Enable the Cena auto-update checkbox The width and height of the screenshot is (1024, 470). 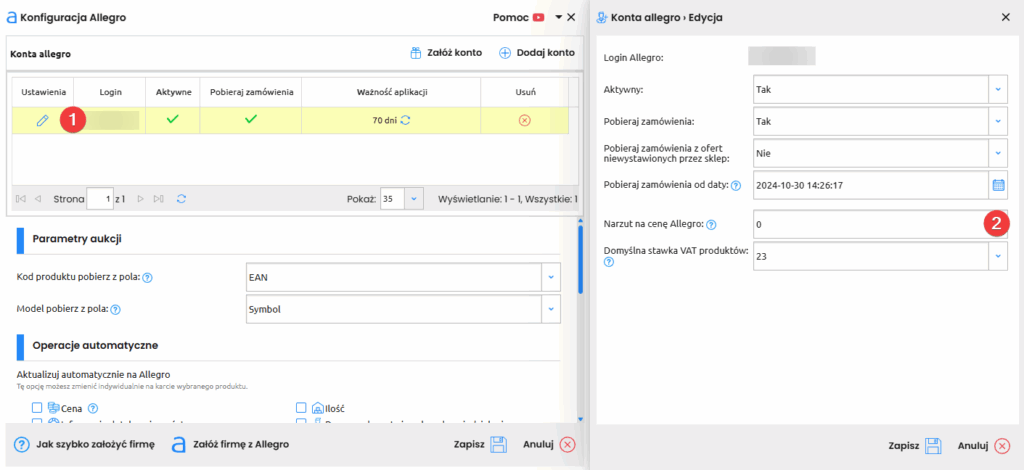(37, 408)
